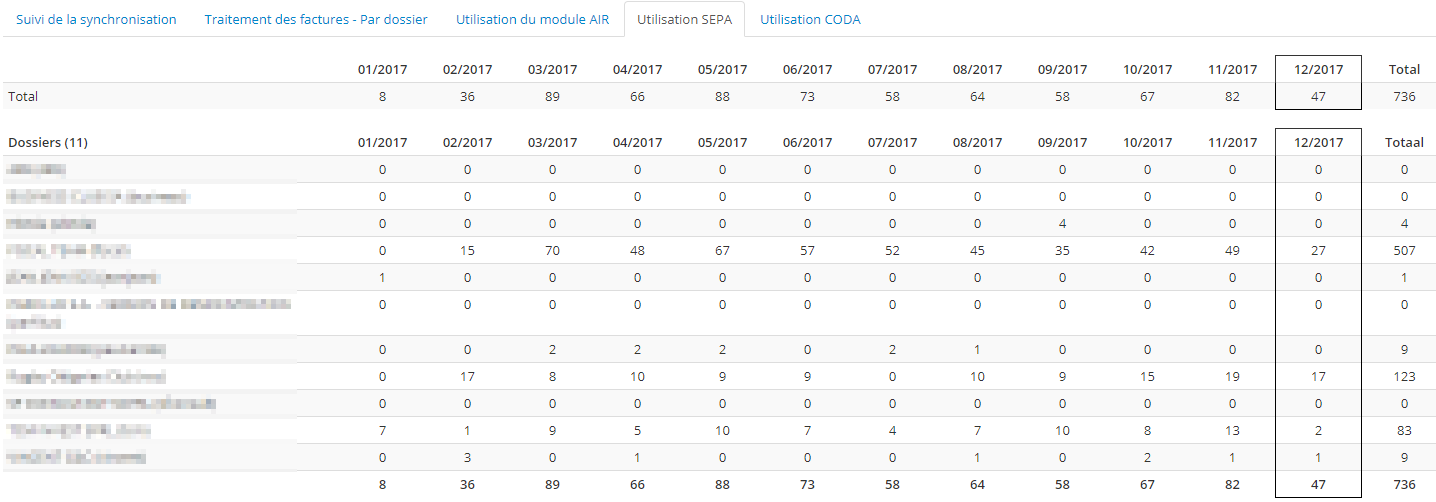Switch to Traitement des factures - Par dossier tab
This screenshot has width=1436, height=502.
316,19
